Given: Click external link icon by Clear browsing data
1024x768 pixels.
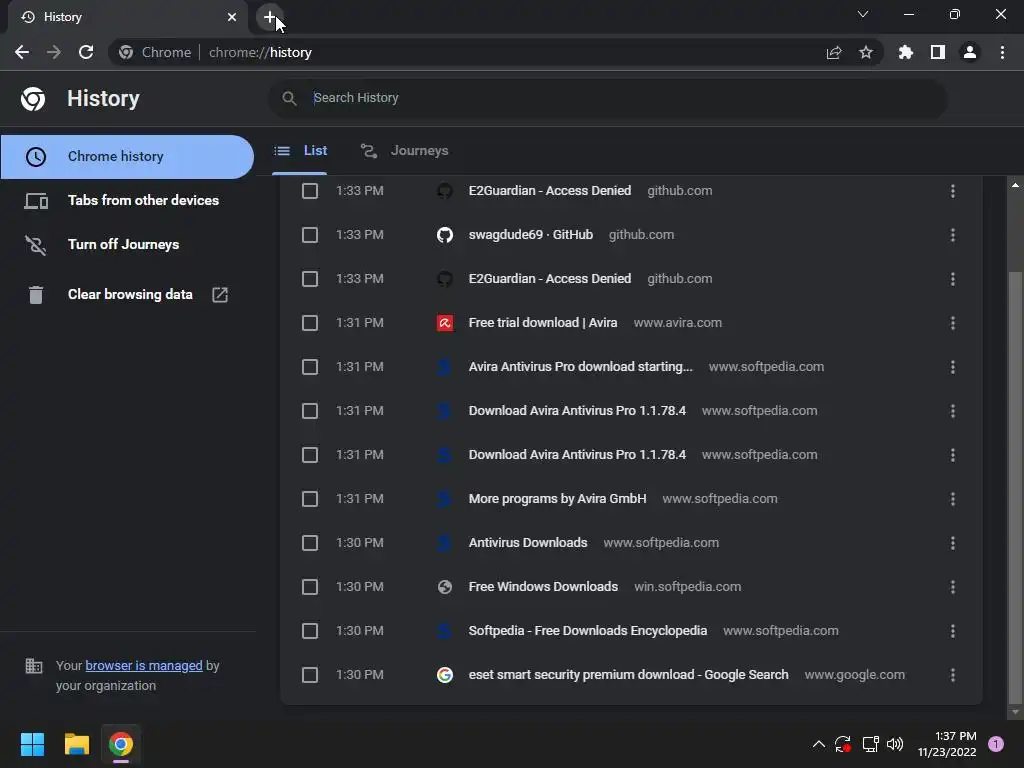Looking at the screenshot, I should [220, 295].
